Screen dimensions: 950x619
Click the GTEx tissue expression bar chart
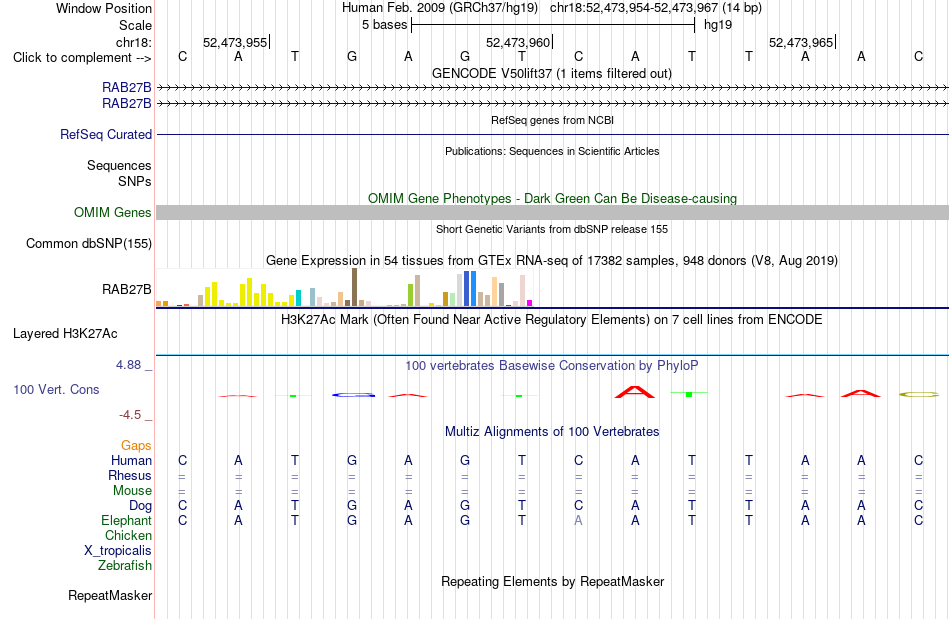click(x=344, y=288)
